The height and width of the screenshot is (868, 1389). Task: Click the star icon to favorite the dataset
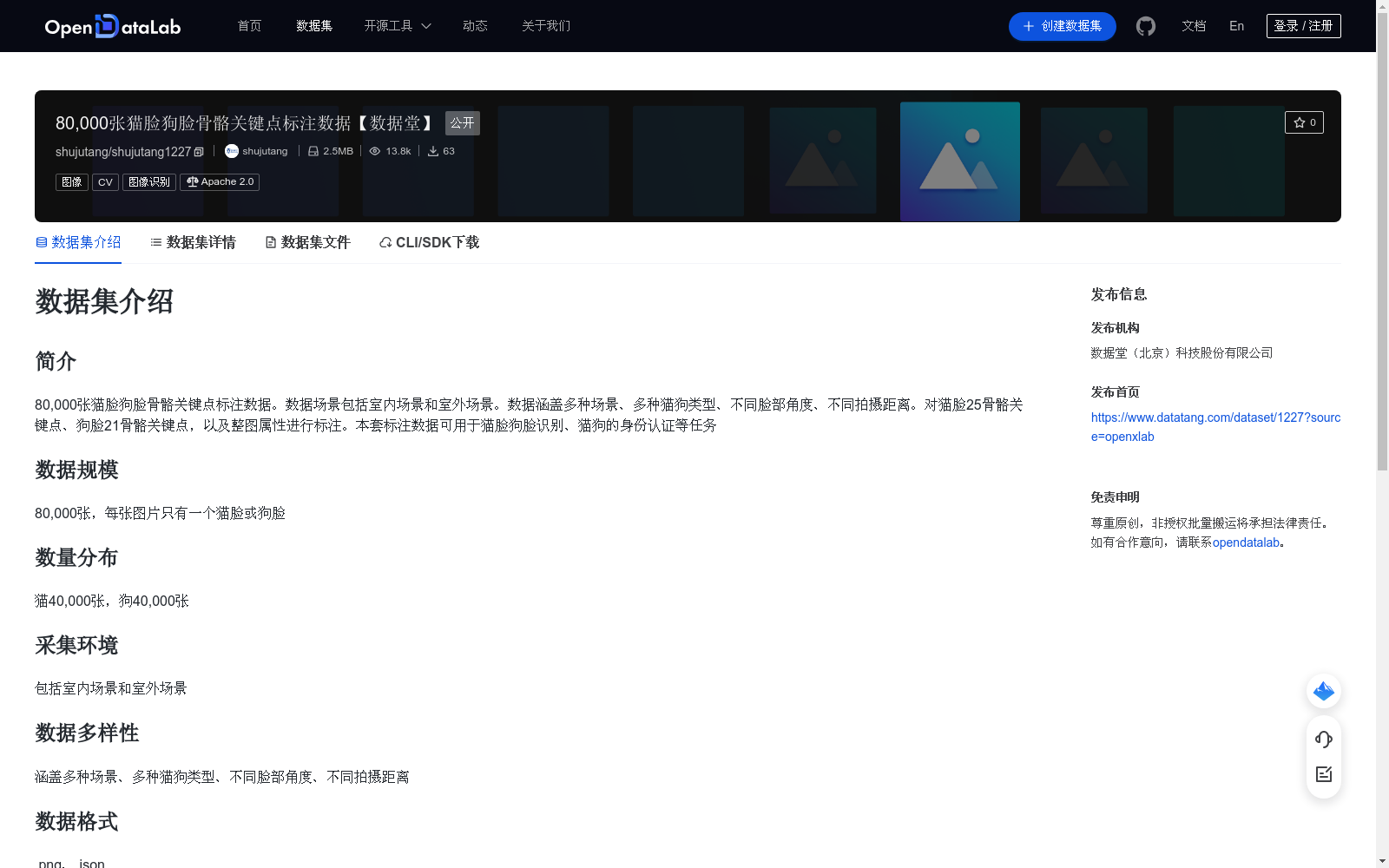(x=1300, y=122)
